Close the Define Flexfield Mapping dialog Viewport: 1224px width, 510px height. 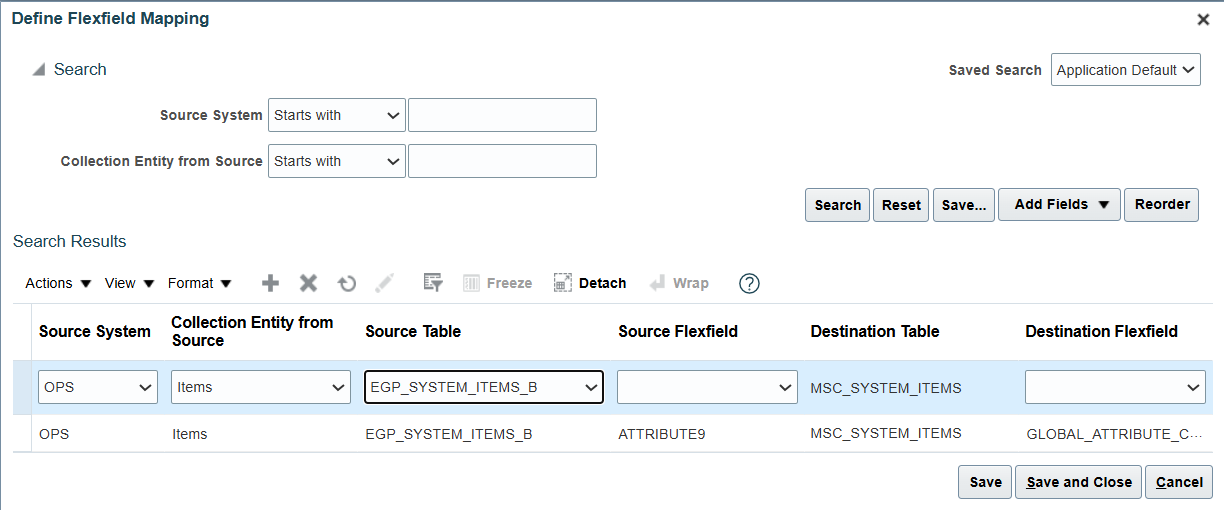click(x=1204, y=19)
